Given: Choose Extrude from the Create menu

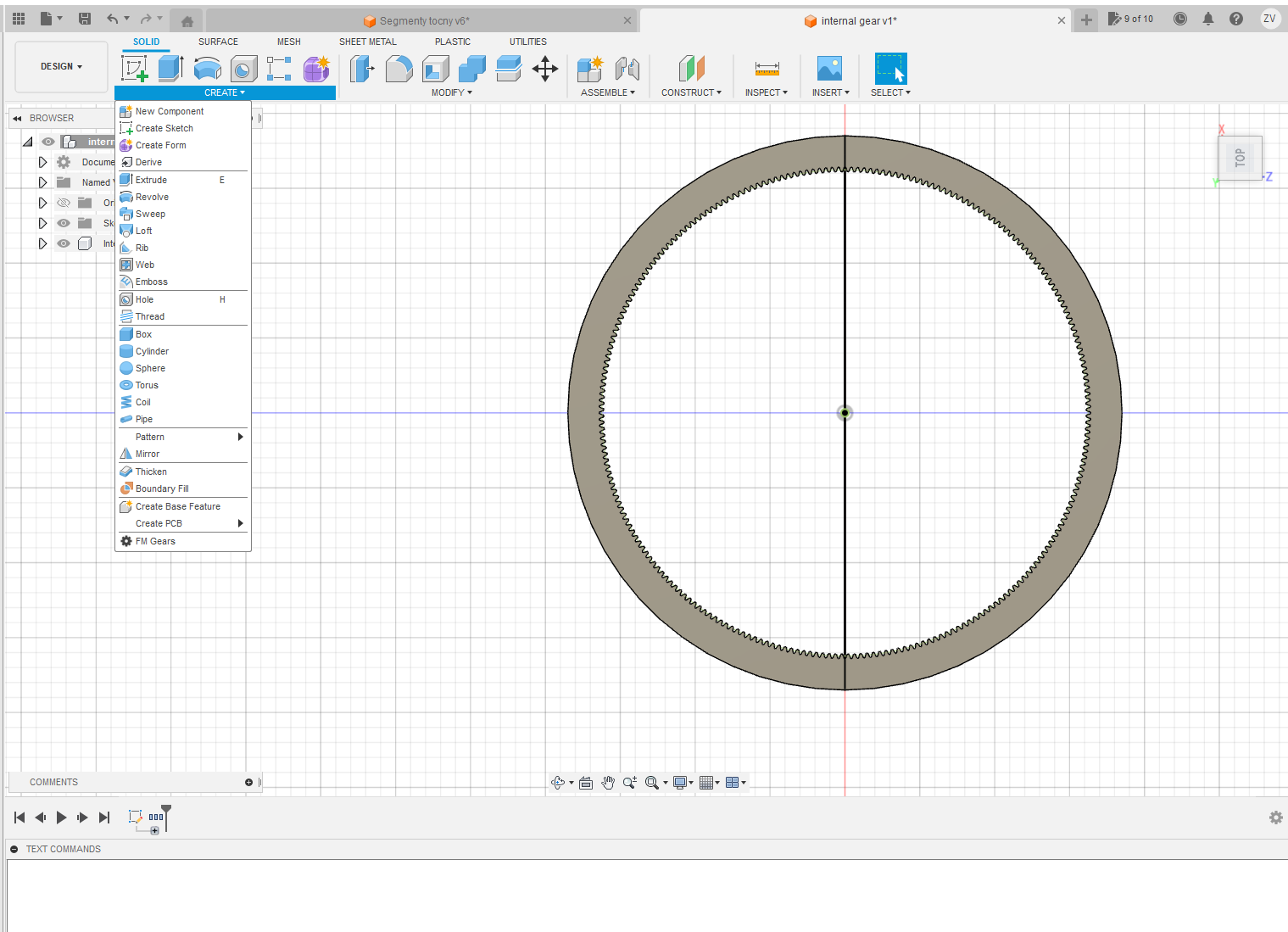Looking at the screenshot, I should [x=151, y=180].
